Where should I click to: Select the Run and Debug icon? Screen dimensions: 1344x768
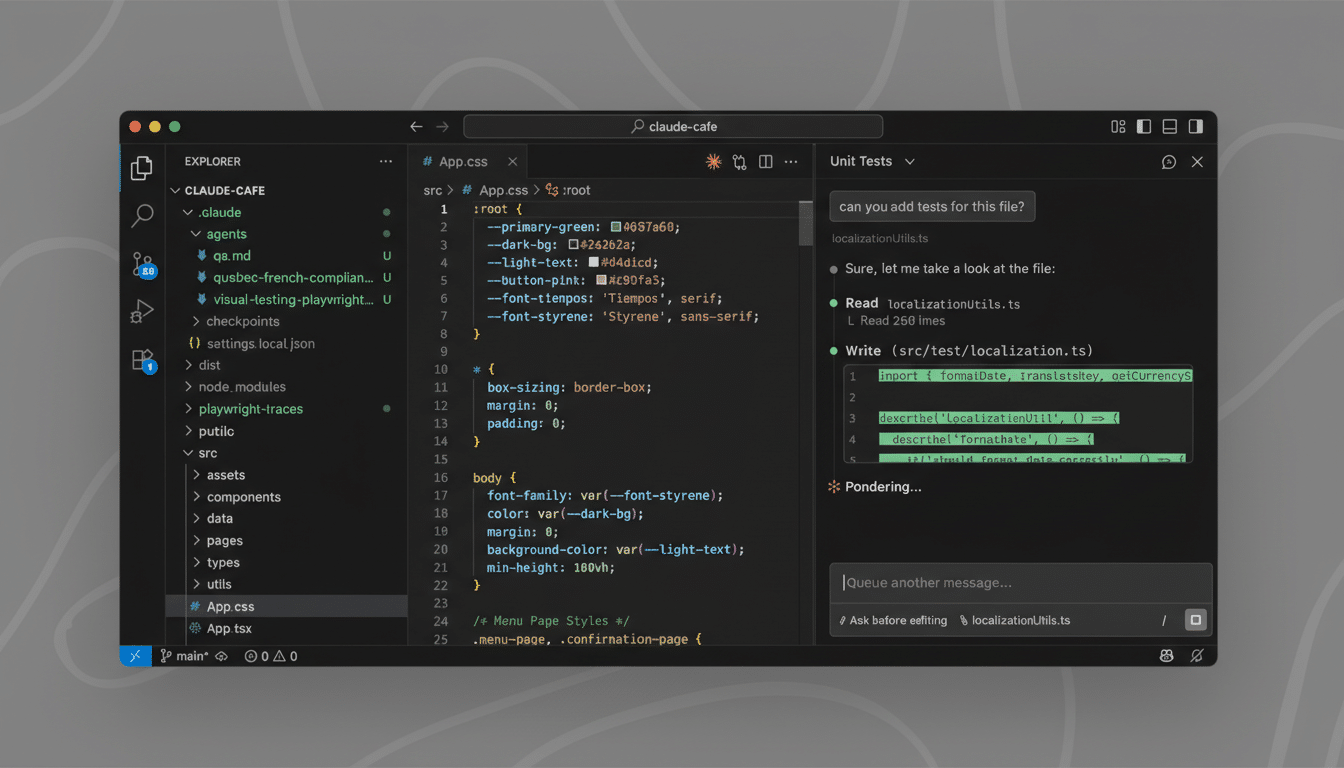pos(143,311)
